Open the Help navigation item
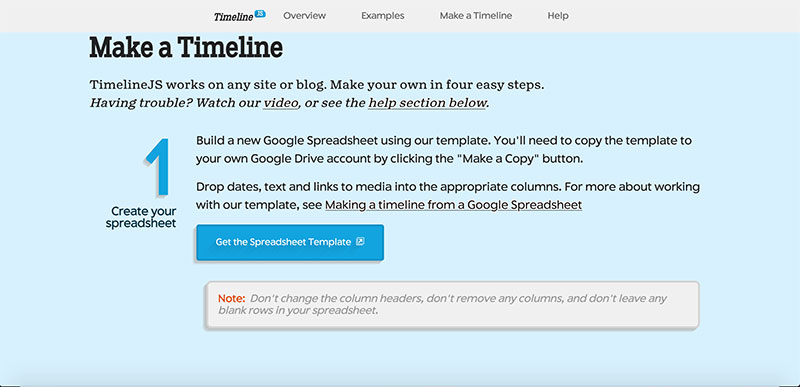800x387 pixels. click(x=558, y=16)
